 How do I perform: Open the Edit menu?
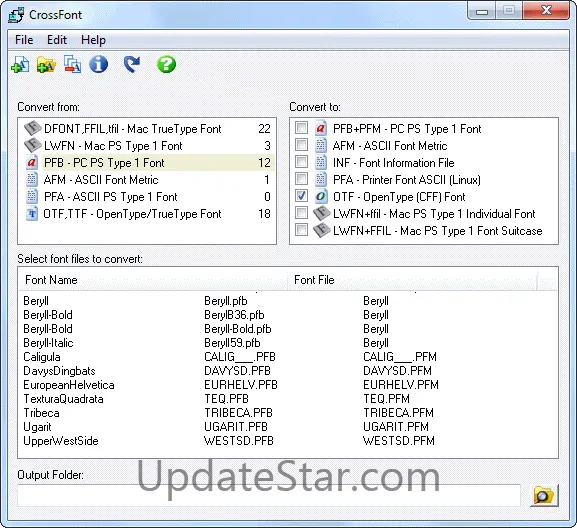coord(57,40)
